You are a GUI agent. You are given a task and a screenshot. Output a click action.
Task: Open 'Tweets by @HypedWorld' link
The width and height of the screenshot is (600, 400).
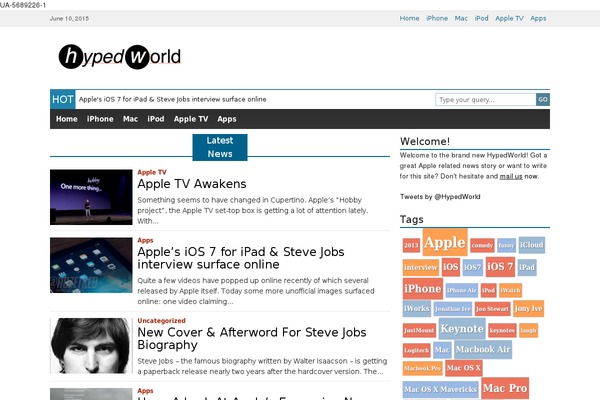point(440,197)
